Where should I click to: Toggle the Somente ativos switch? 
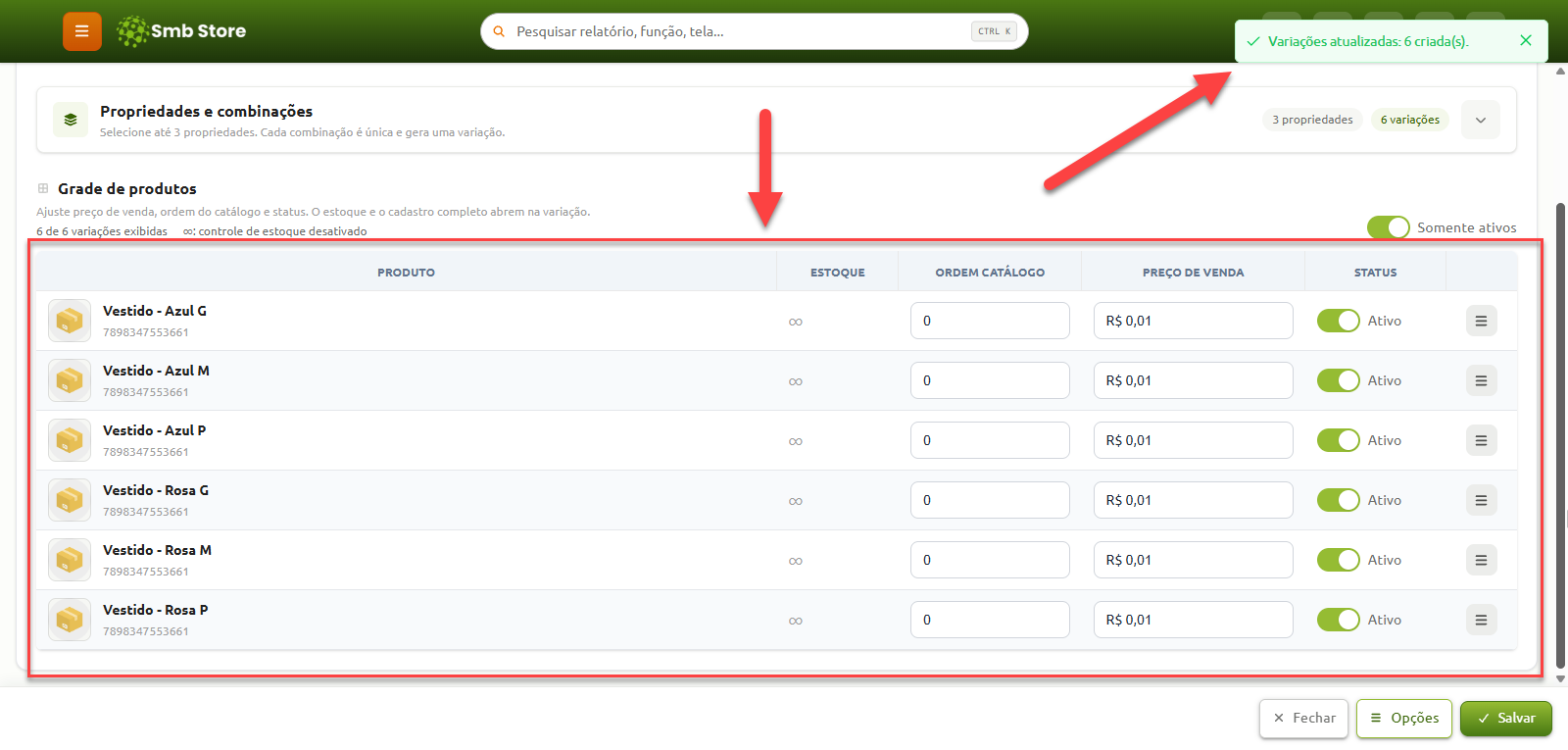point(1389,227)
